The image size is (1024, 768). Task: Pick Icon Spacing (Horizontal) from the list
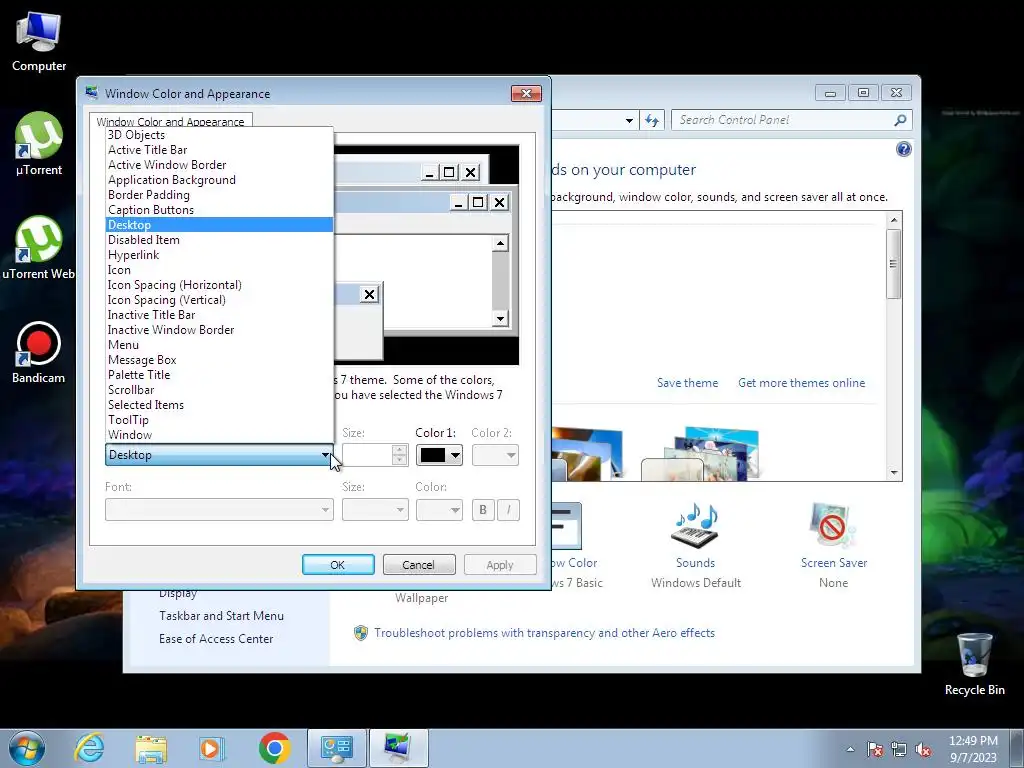pos(219,285)
